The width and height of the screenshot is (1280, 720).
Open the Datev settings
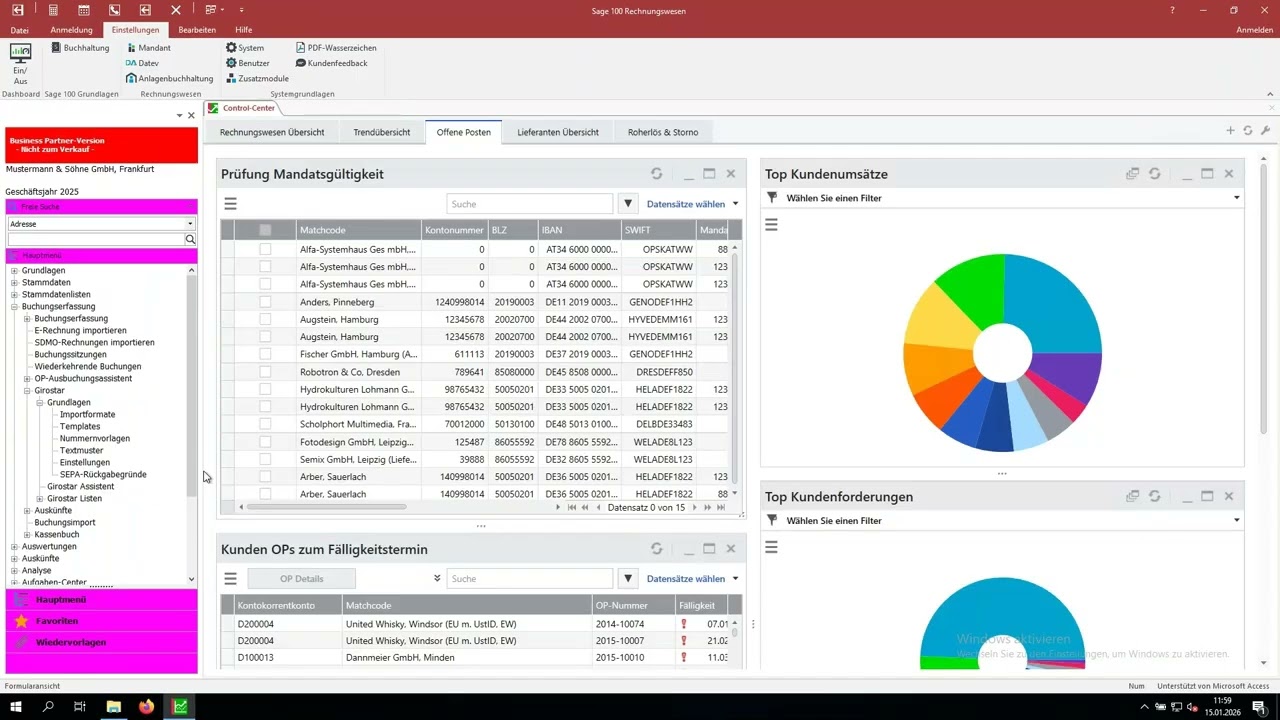[142, 63]
